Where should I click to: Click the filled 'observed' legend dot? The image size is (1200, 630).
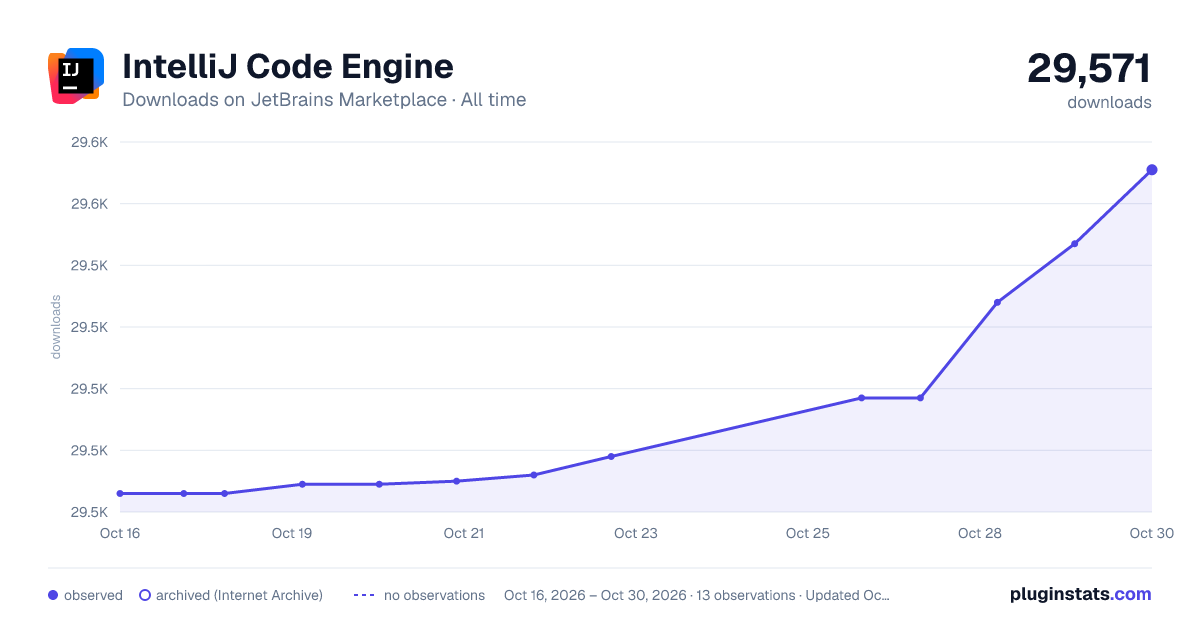(53, 595)
